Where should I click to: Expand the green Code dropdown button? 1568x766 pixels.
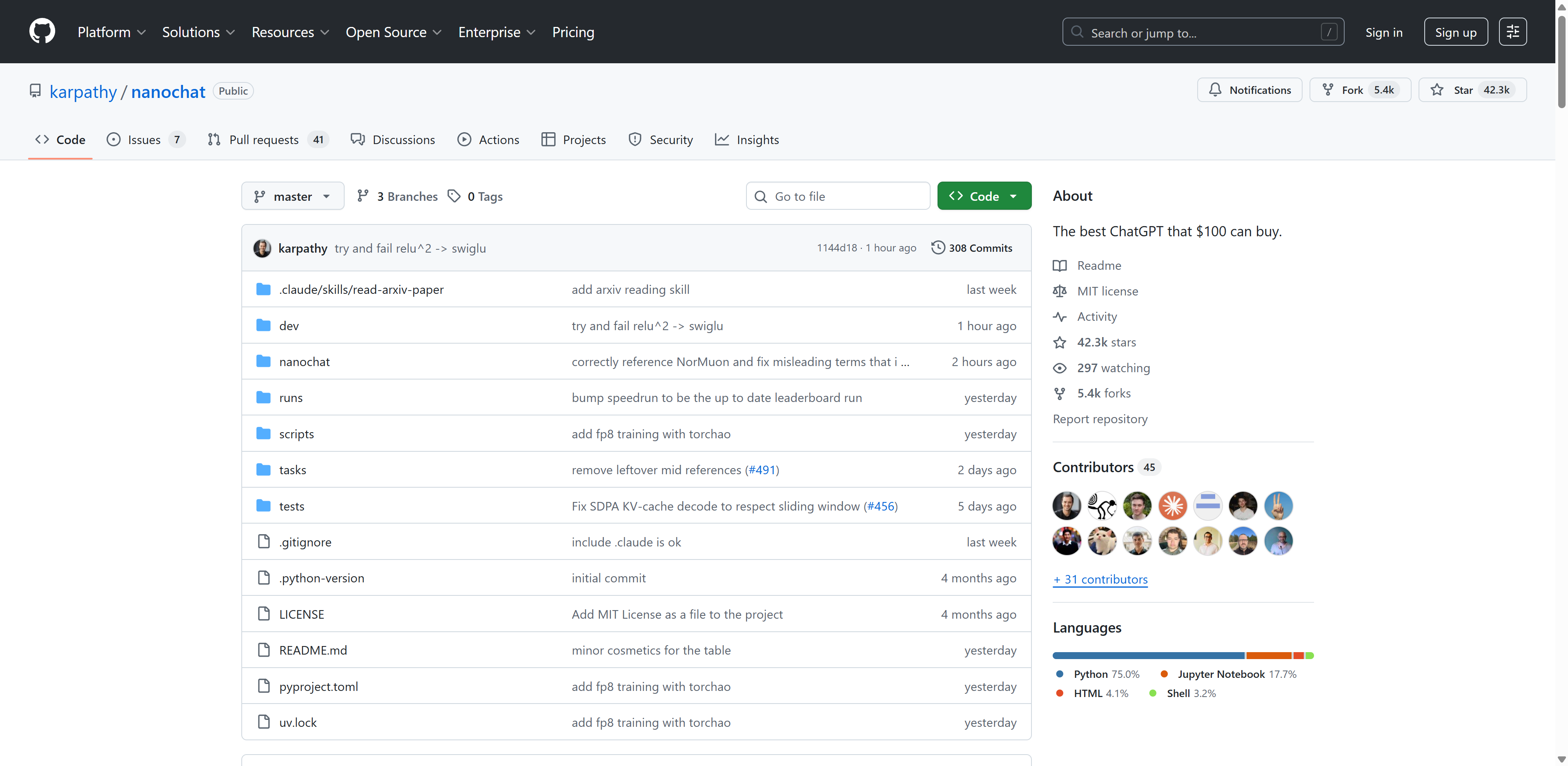pos(984,196)
